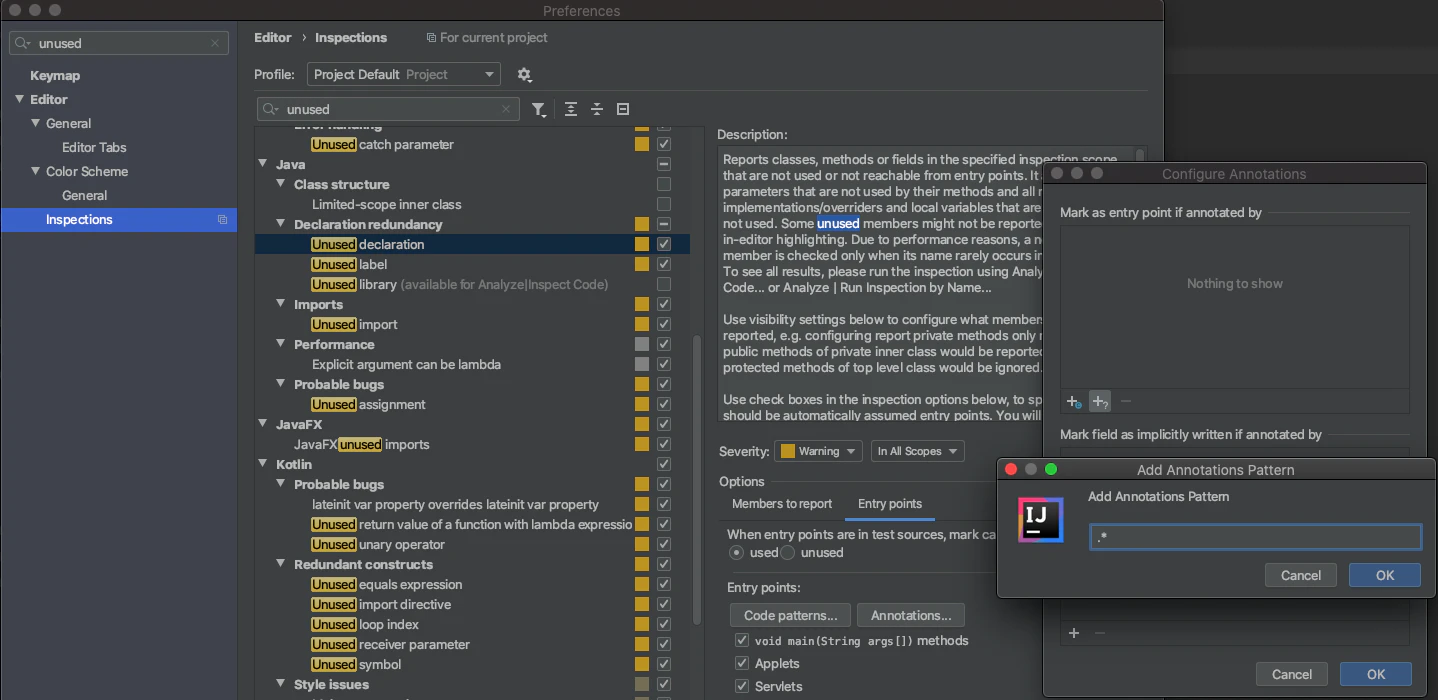Toggle Unused catch parameter checkbox
This screenshot has width=1438, height=700.
point(664,144)
